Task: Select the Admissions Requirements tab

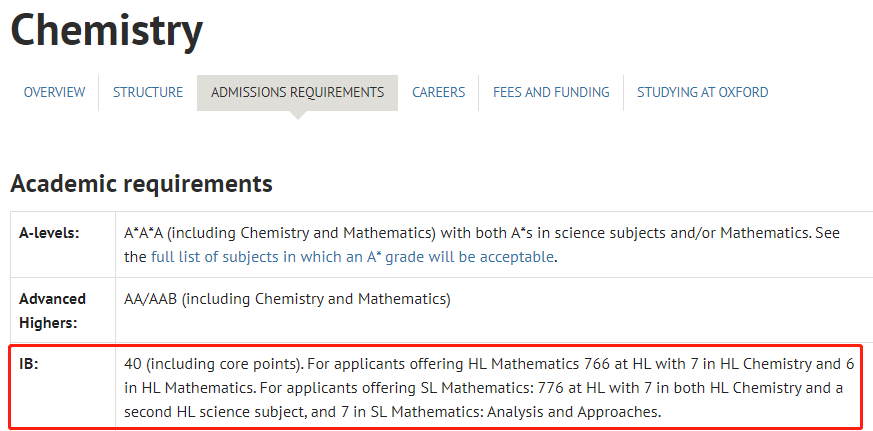Action: pos(297,92)
